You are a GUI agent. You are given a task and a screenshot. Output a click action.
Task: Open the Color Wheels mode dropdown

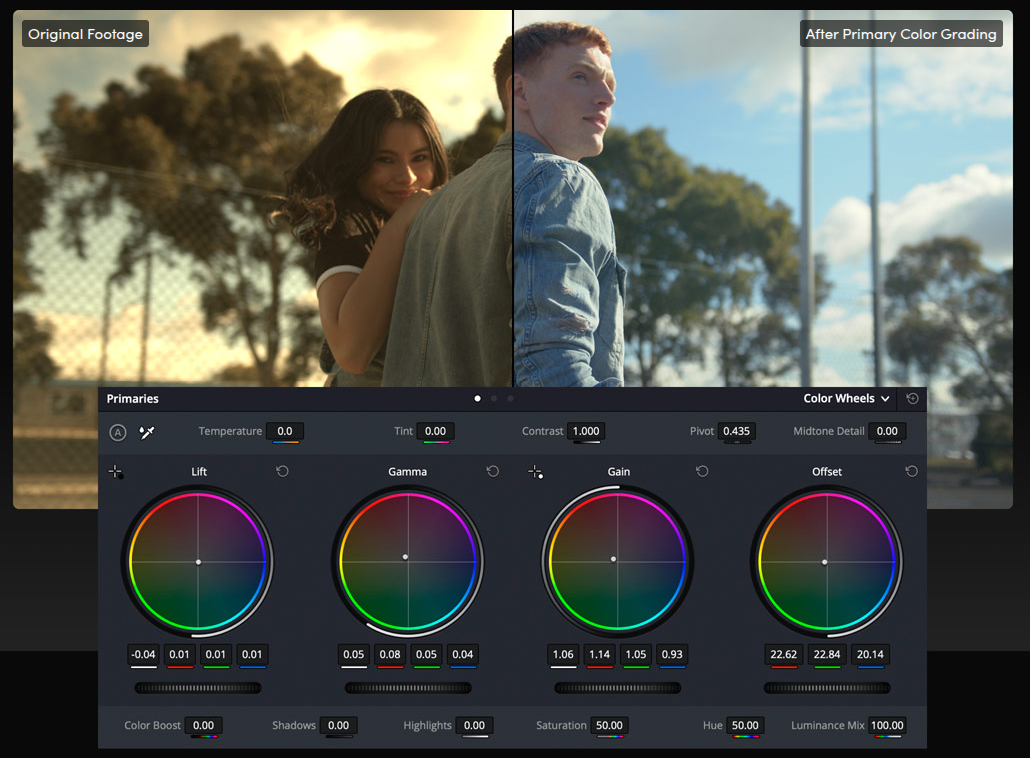(845, 398)
